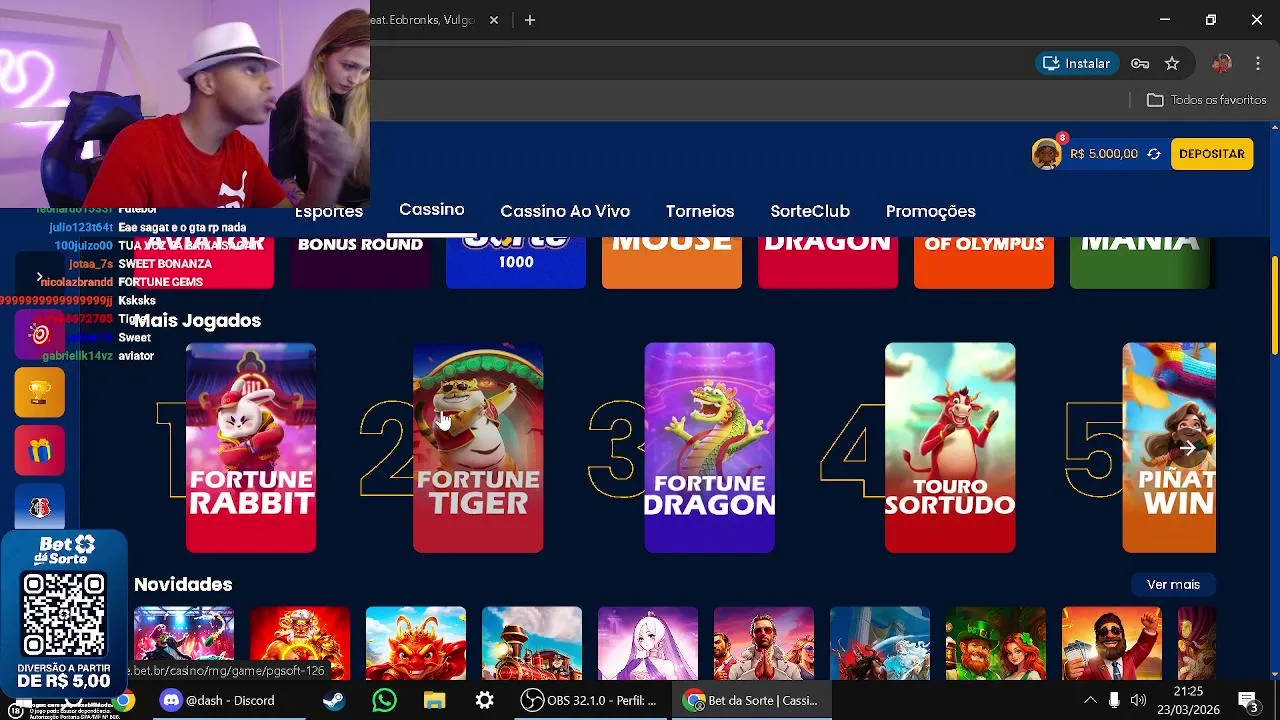Viewport: 1280px width, 720px height.
Task: Open the sunglasses man with cash game
Action: click(1112, 643)
